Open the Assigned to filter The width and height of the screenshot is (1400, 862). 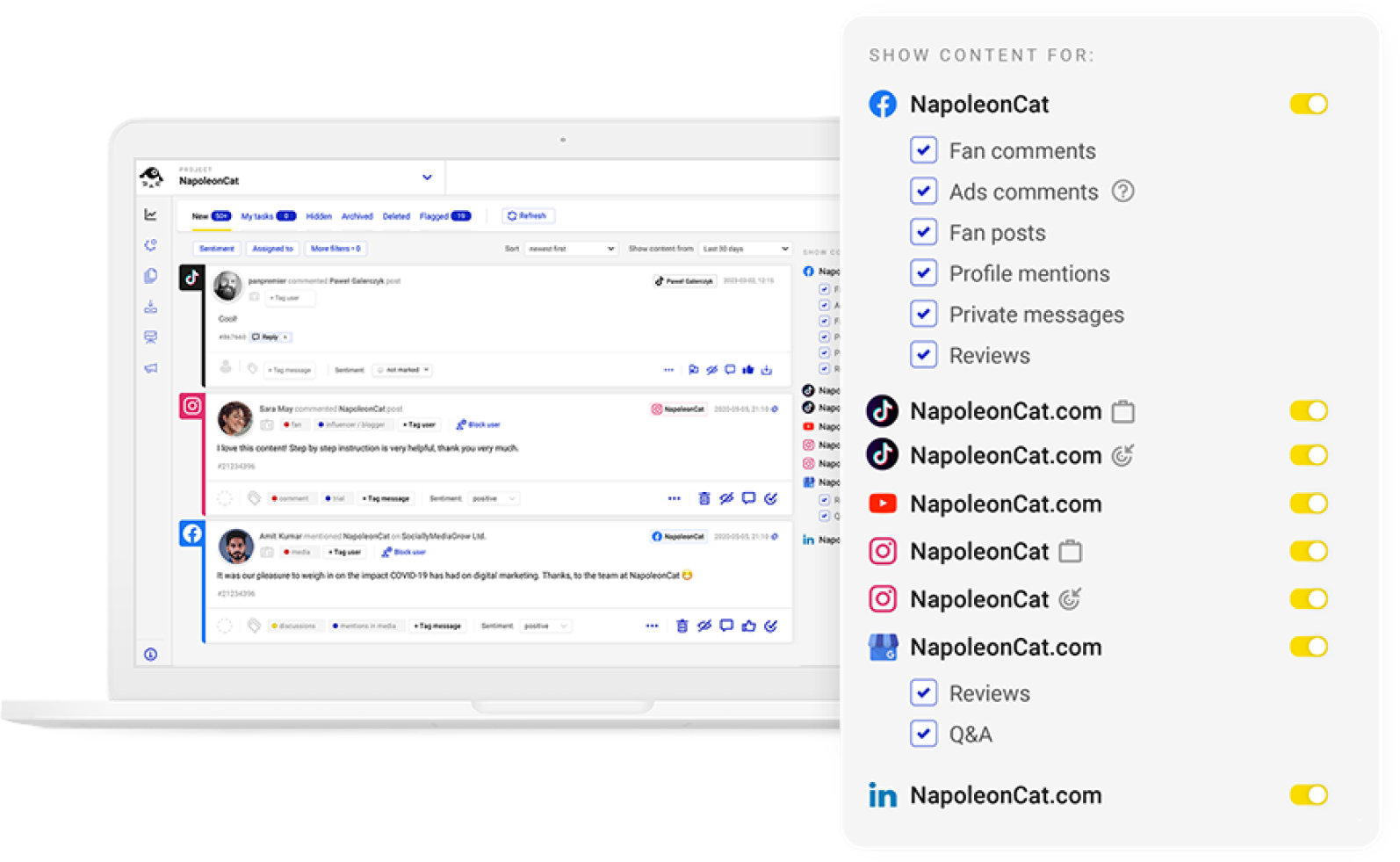(x=272, y=249)
